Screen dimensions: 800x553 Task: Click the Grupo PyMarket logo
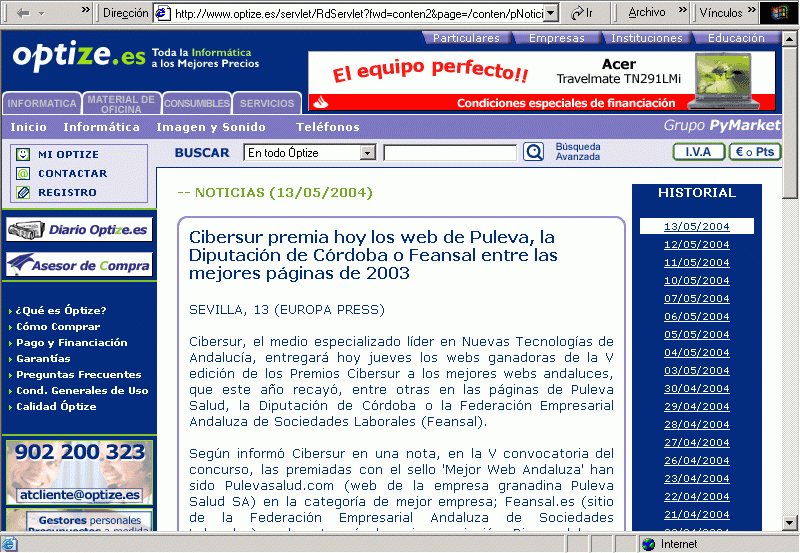(x=722, y=125)
